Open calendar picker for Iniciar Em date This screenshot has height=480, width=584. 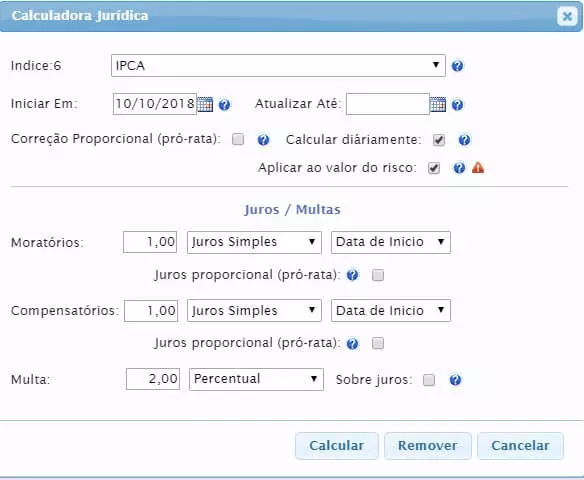click(x=205, y=104)
